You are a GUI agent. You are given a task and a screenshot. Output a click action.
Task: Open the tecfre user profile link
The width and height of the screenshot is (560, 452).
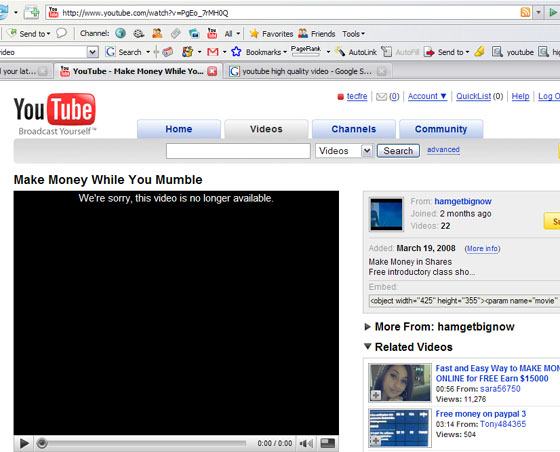coord(357,96)
